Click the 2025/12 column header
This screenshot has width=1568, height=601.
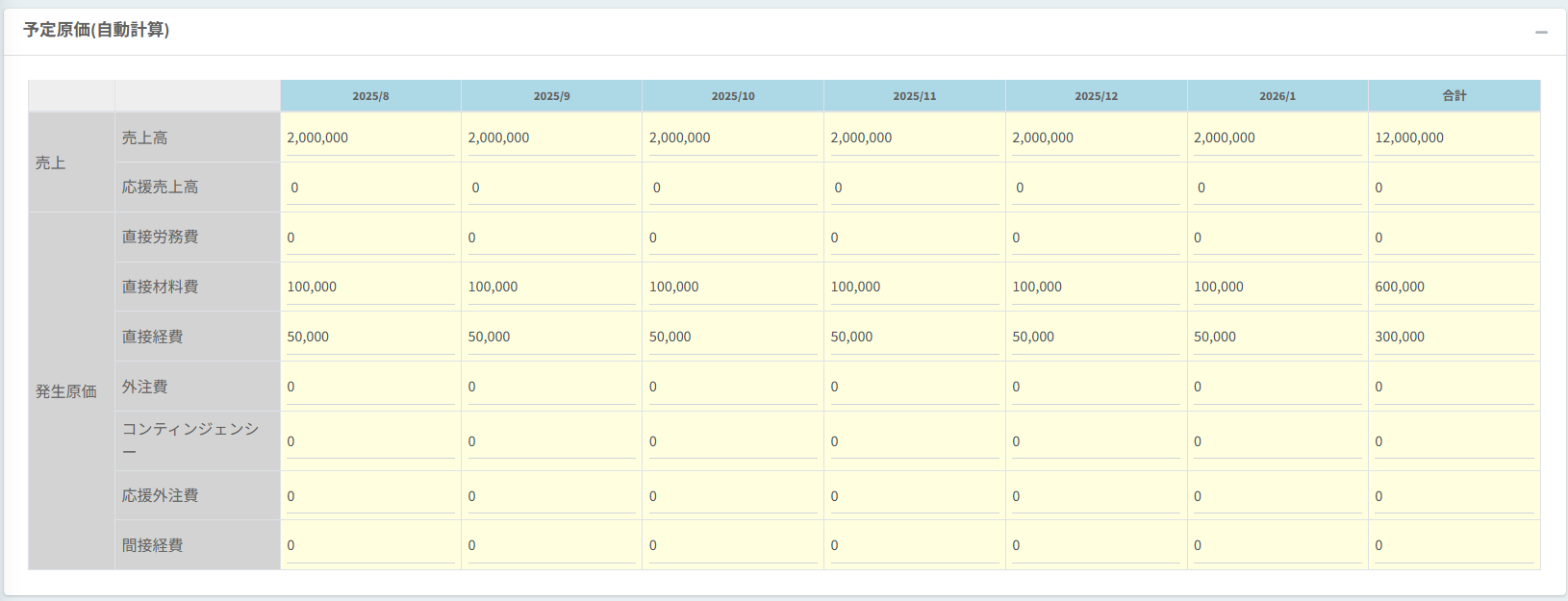1096,96
